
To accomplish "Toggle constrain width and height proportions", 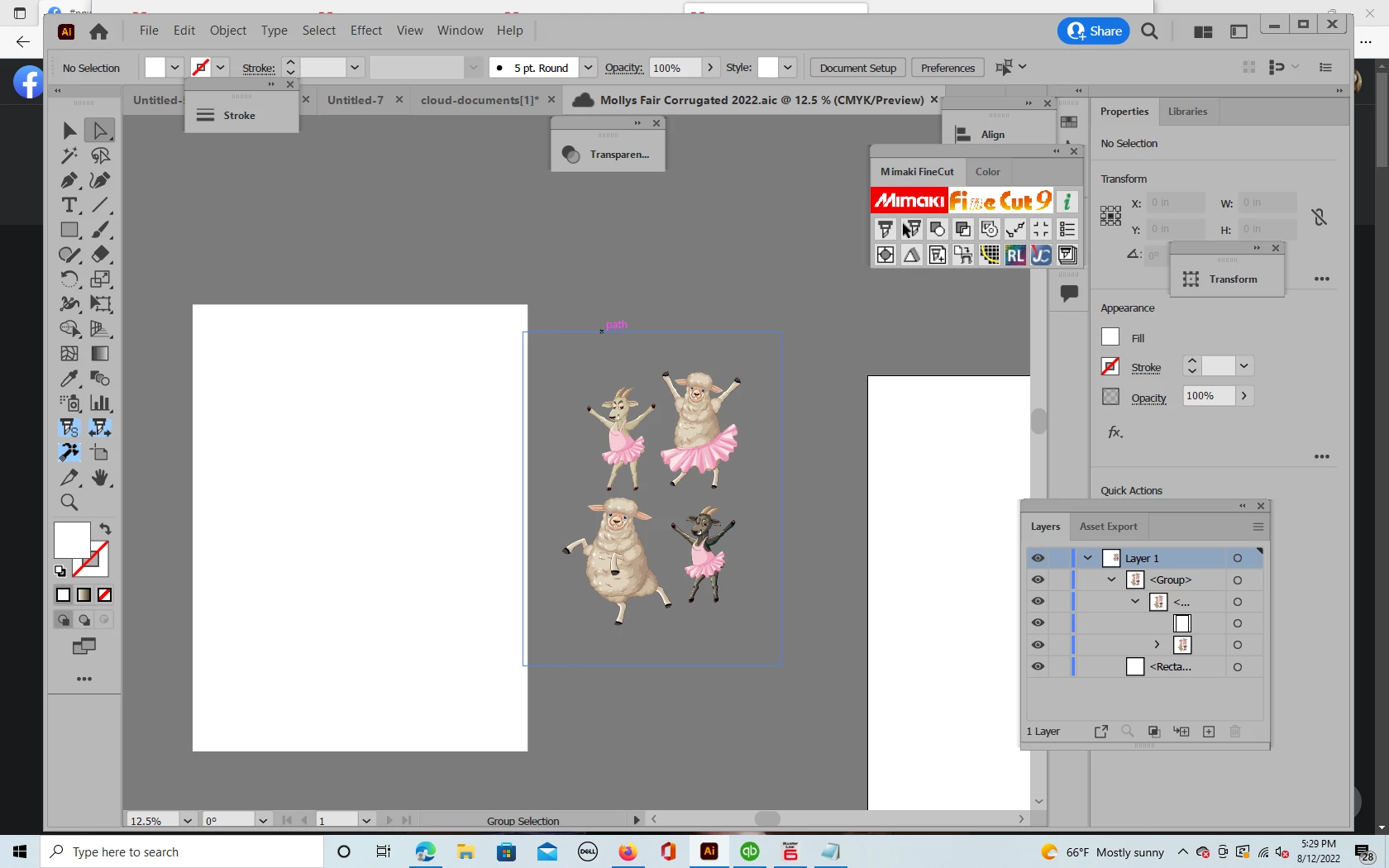I will tap(1320, 217).
